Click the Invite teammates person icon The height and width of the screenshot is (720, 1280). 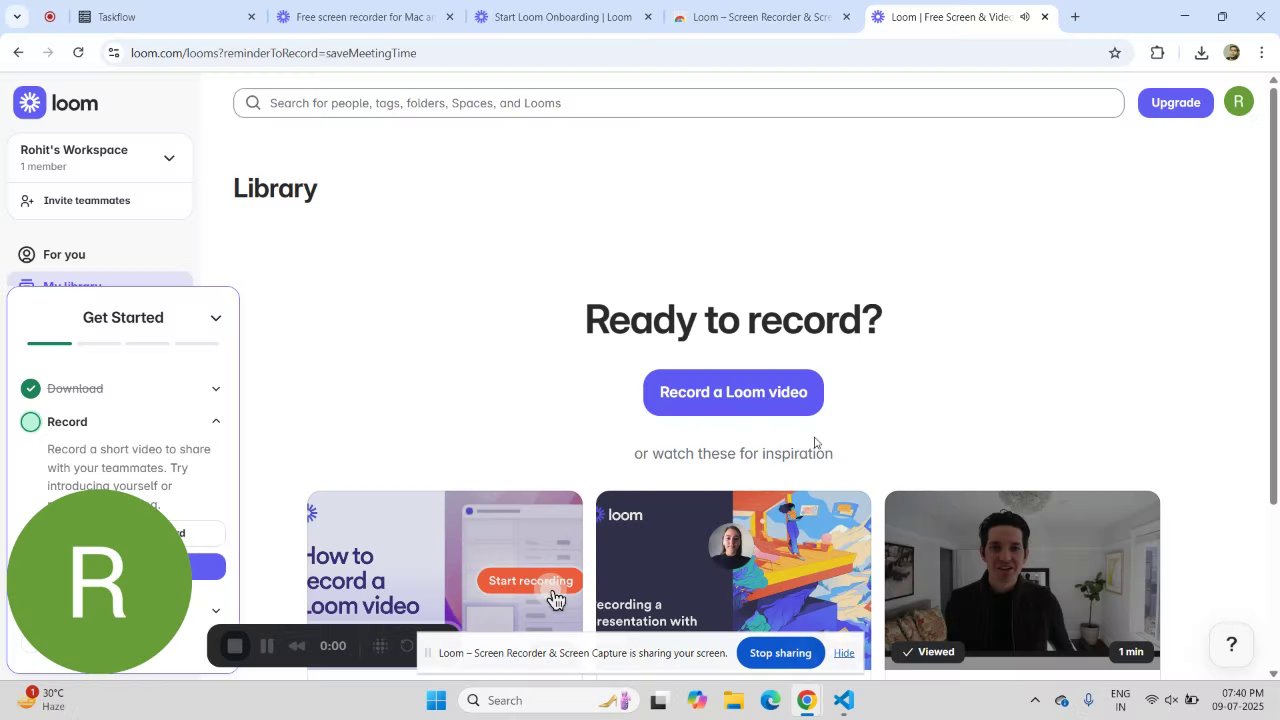(x=27, y=201)
